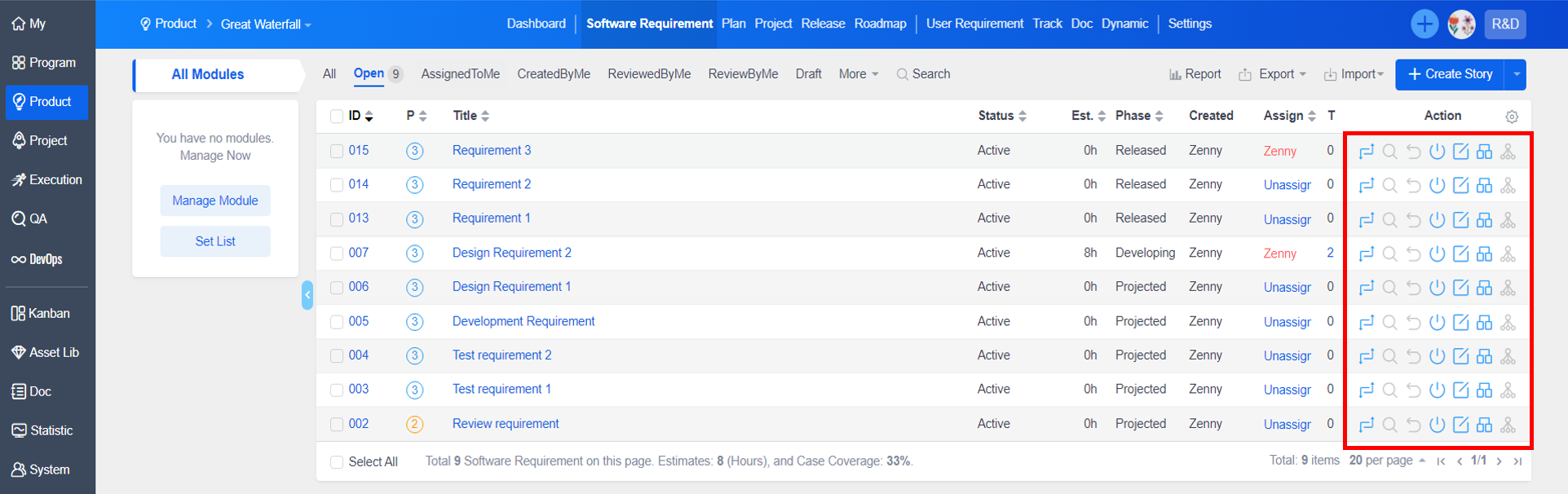The width and height of the screenshot is (1568, 494).
Task: Open the Roadmap tab
Action: point(880,24)
